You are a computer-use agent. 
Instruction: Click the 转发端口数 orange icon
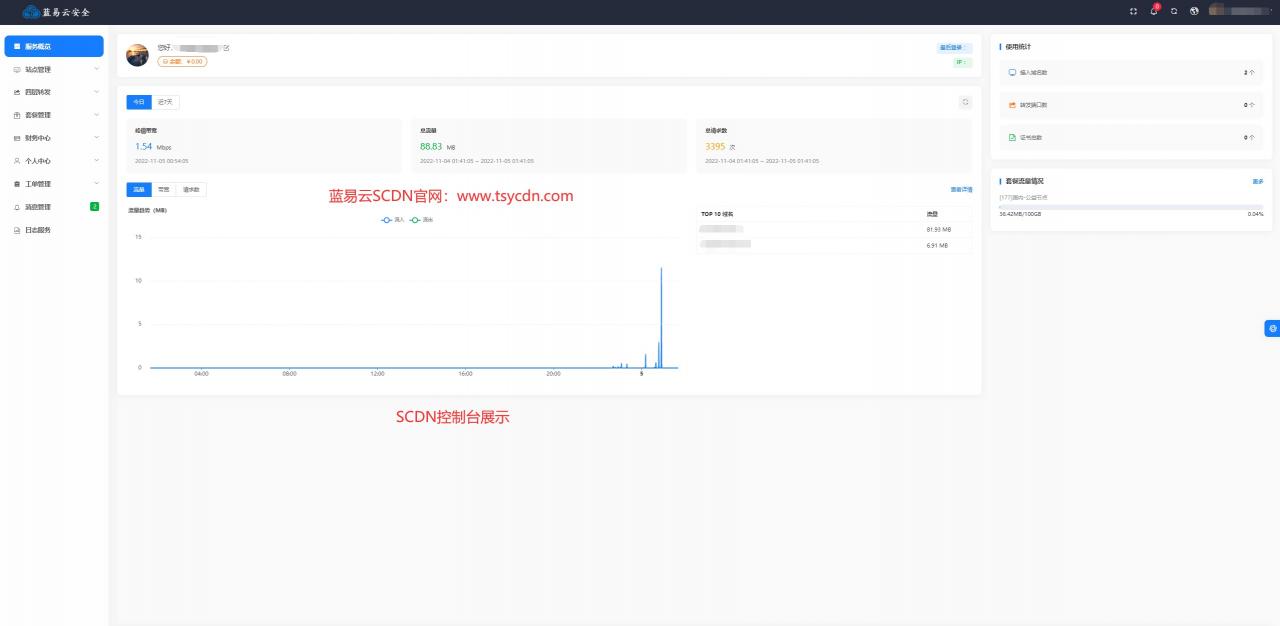tap(1012, 105)
